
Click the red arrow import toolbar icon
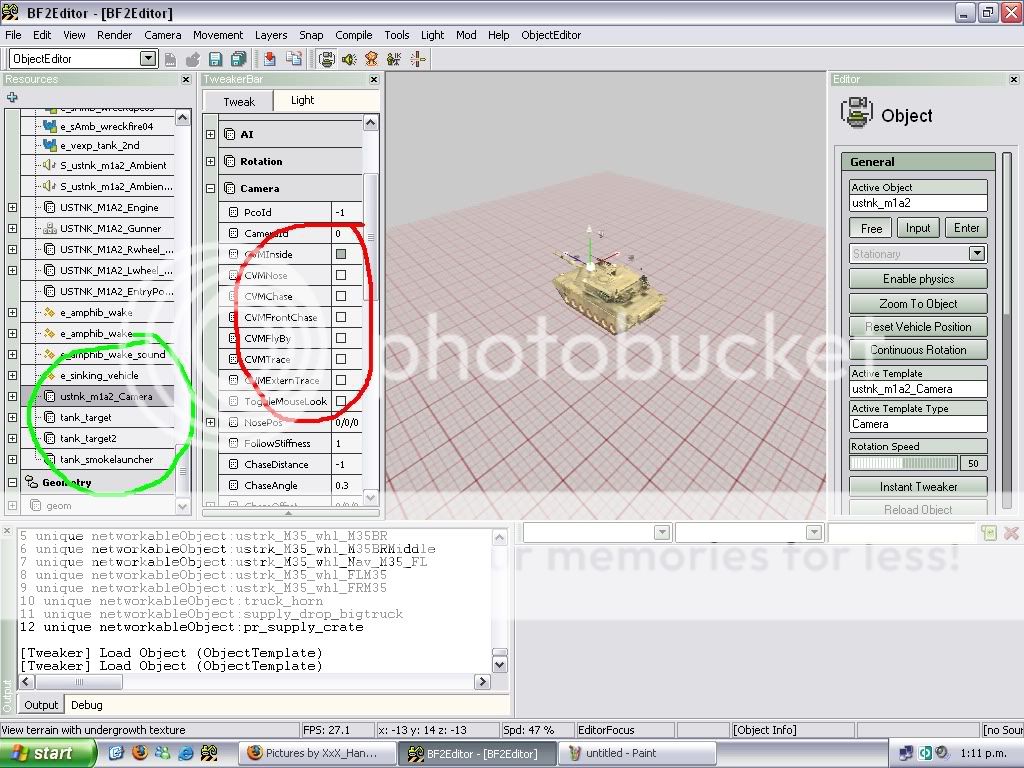pos(271,59)
